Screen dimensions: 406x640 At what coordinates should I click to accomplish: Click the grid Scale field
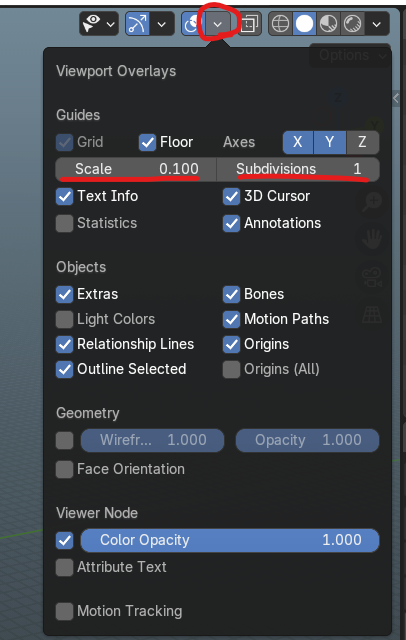point(136,169)
